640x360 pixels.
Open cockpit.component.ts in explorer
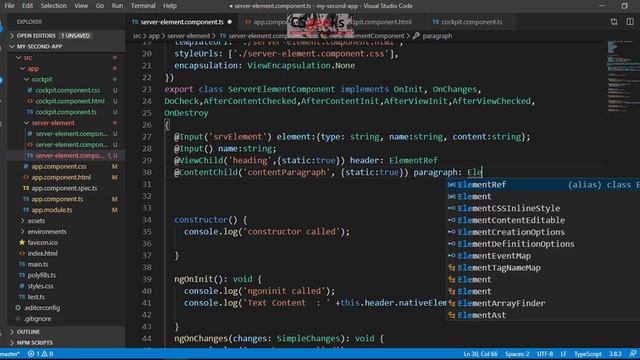[x=66, y=112]
